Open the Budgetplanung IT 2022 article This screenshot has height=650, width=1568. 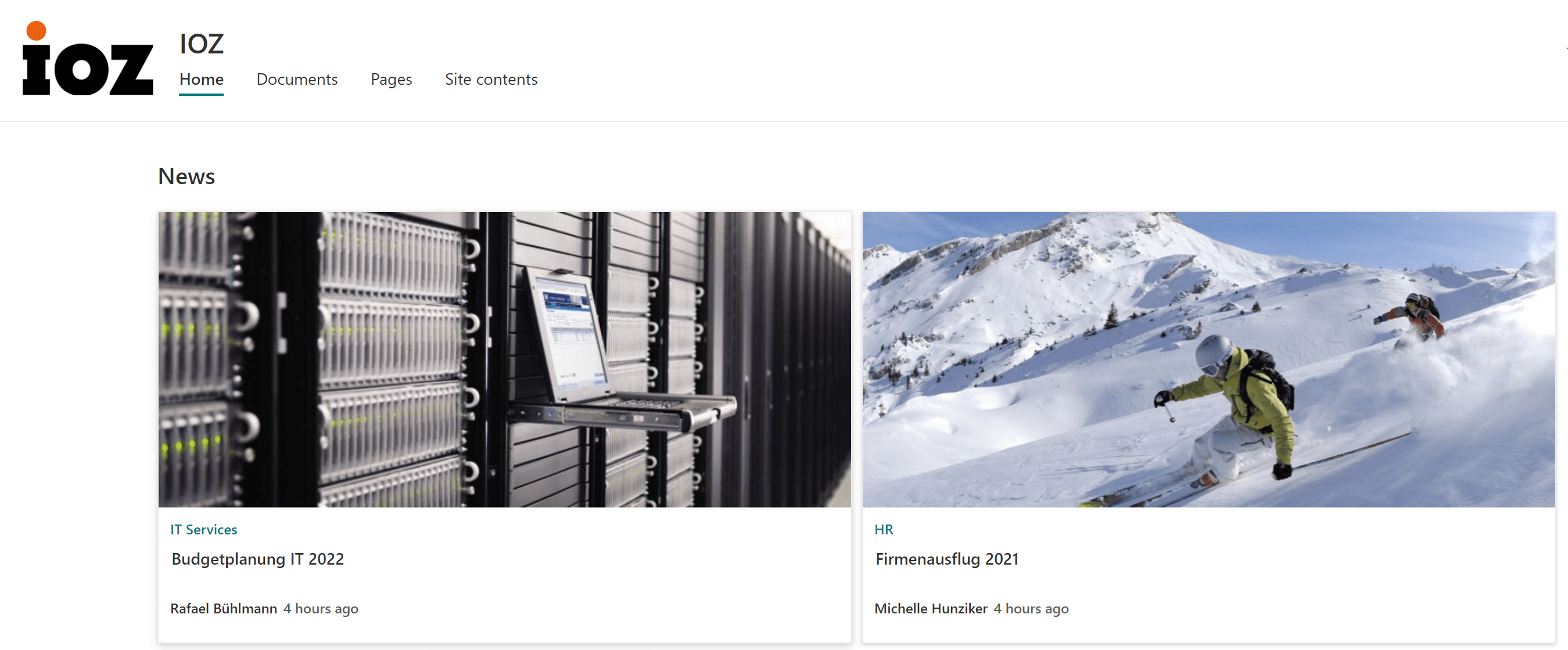coord(257,559)
